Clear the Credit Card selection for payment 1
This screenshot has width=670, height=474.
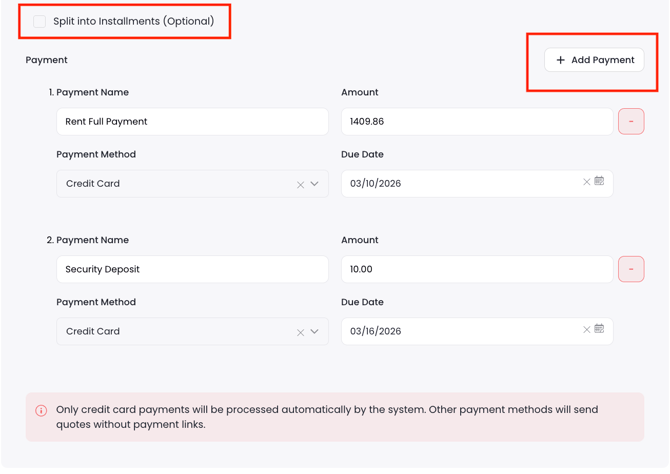pyautogui.click(x=300, y=184)
